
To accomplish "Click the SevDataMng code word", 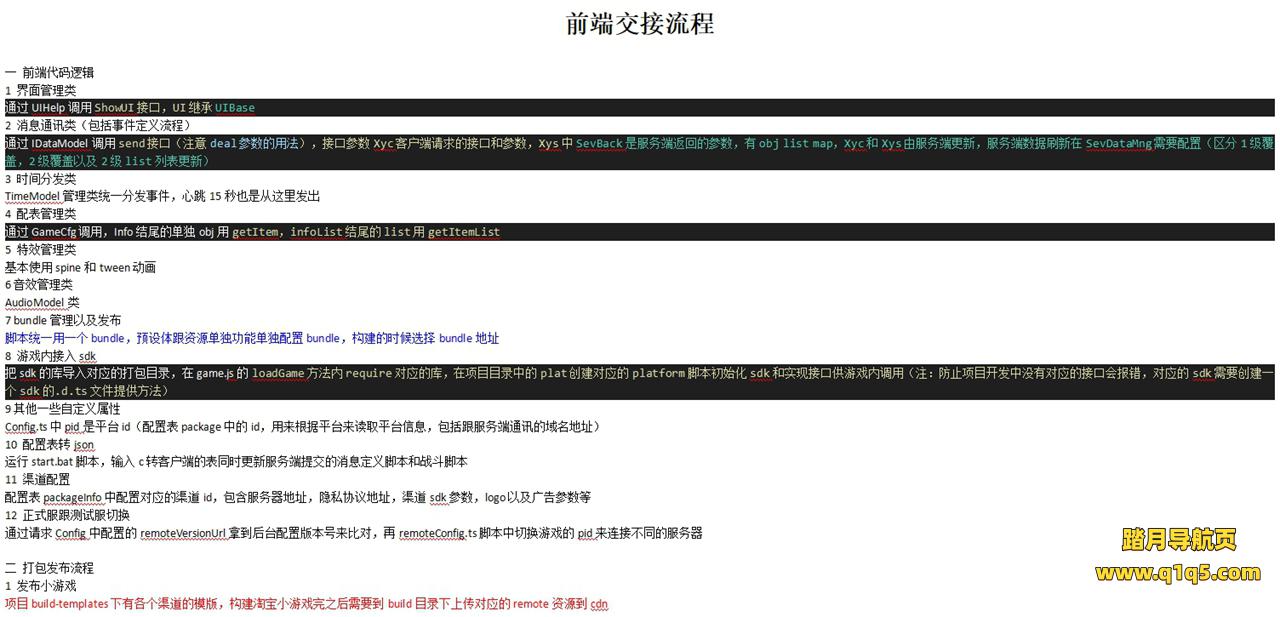I will [1118, 144].
